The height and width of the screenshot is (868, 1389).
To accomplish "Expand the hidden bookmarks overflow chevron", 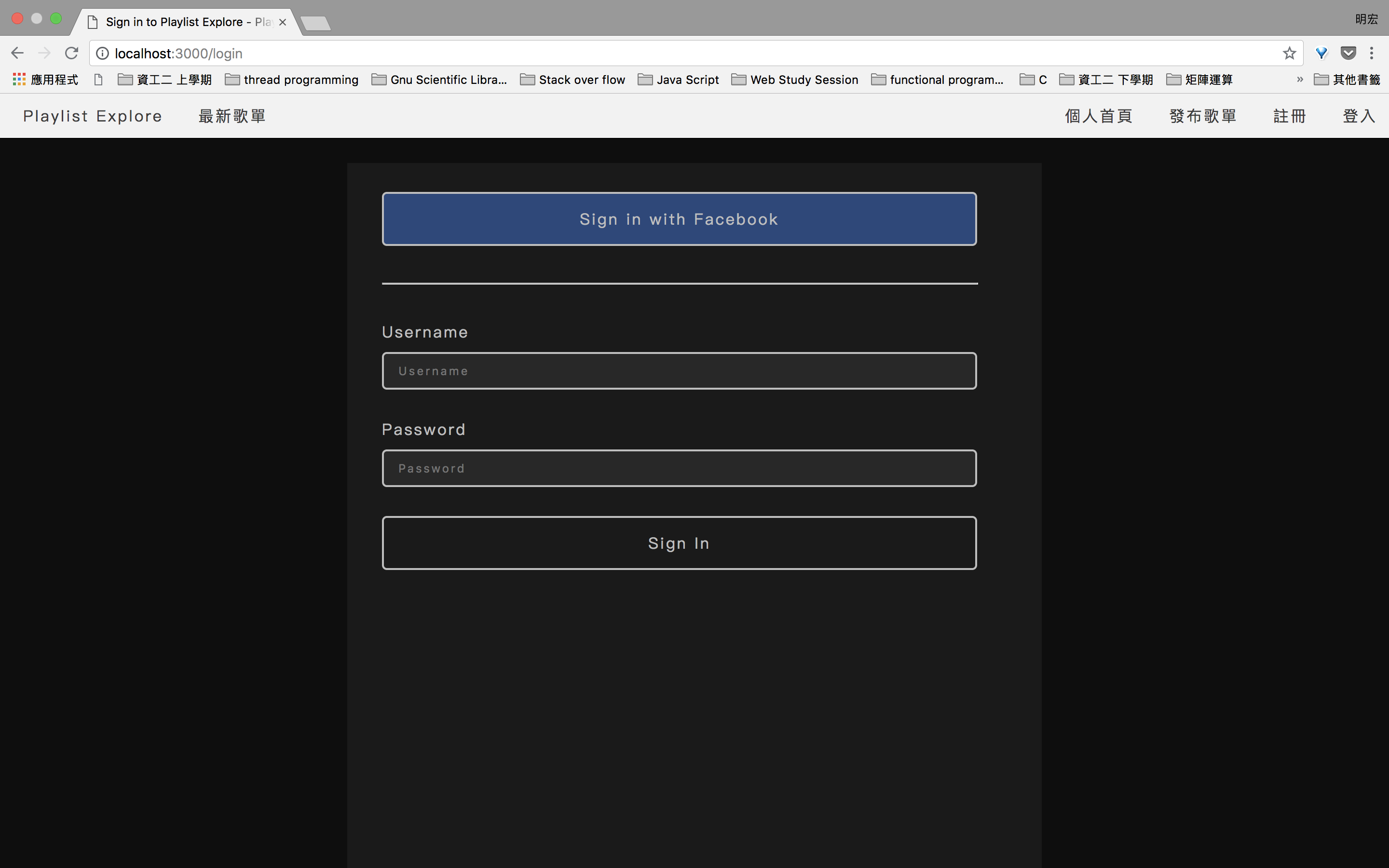I will tap(1299, 80).
